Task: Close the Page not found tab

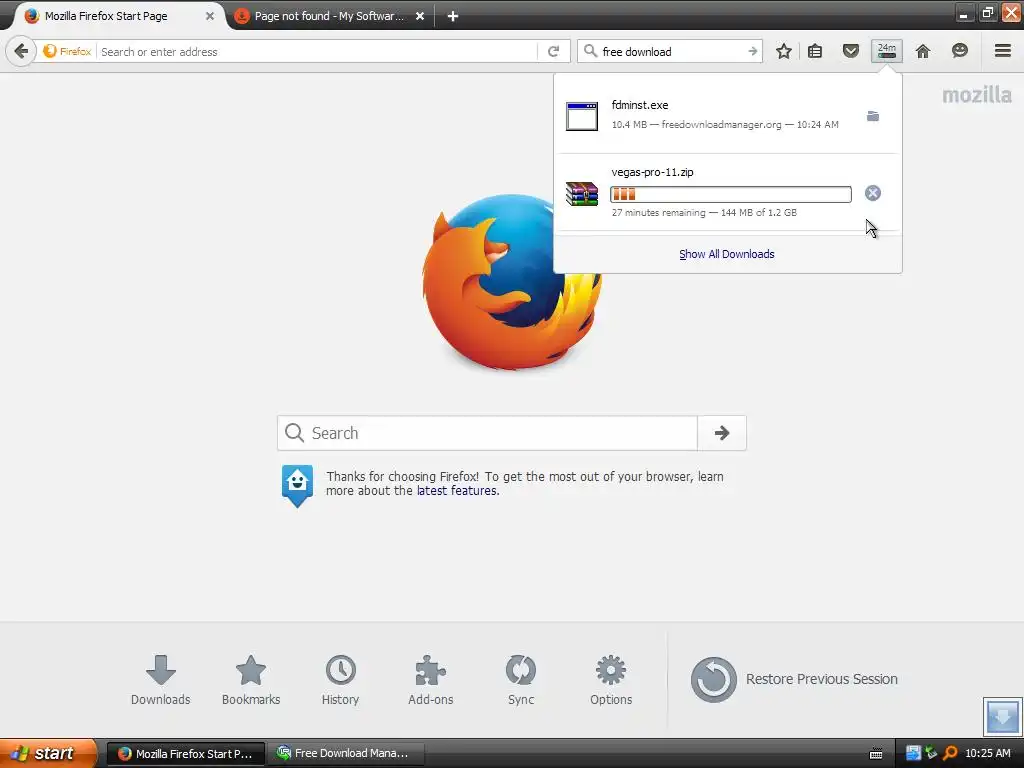Action: pos(420,16)
